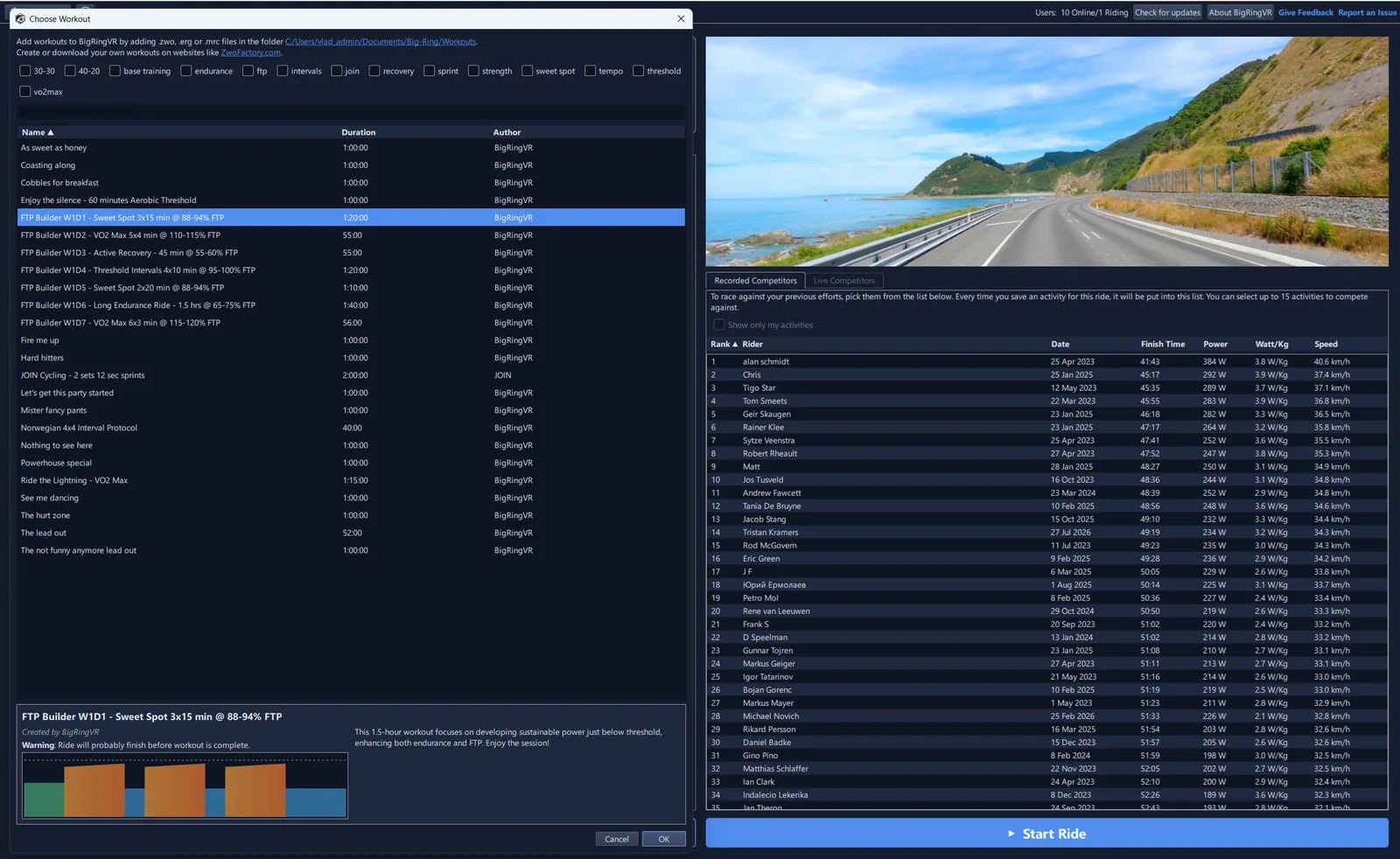
Task: Tick Show only my activities checkbox
Action: (x=719, y=325)
